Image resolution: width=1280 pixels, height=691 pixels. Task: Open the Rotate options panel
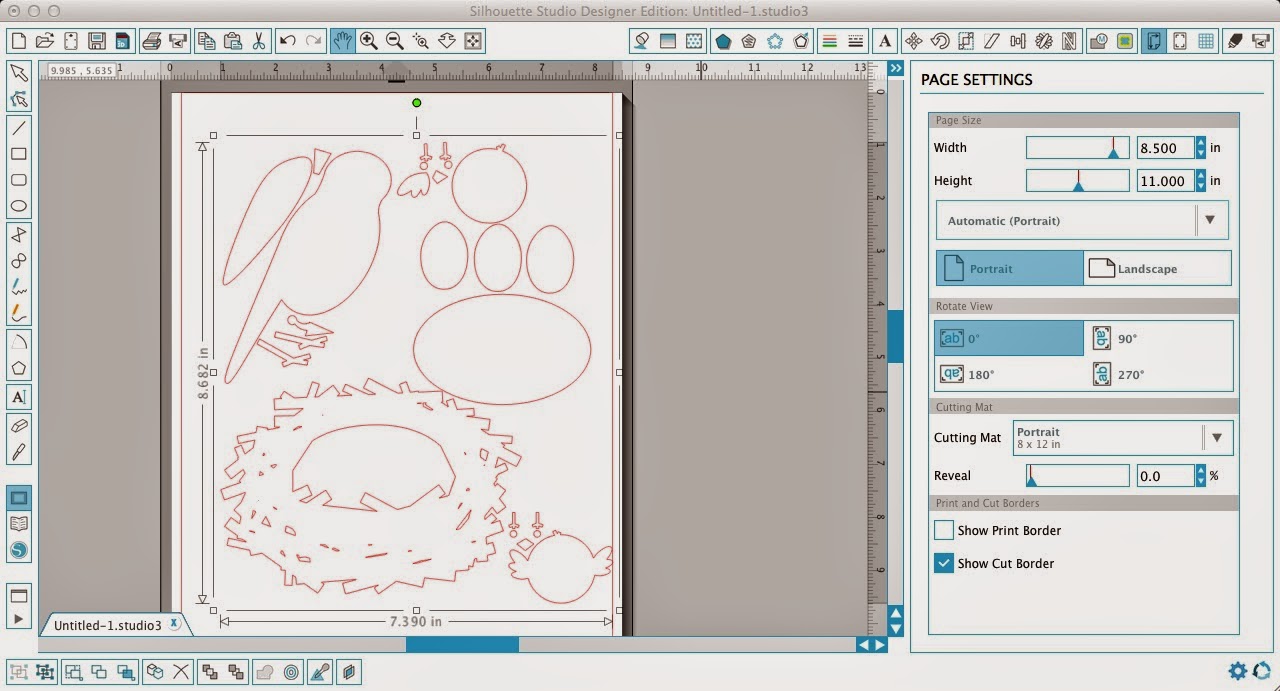pos(941,41)
